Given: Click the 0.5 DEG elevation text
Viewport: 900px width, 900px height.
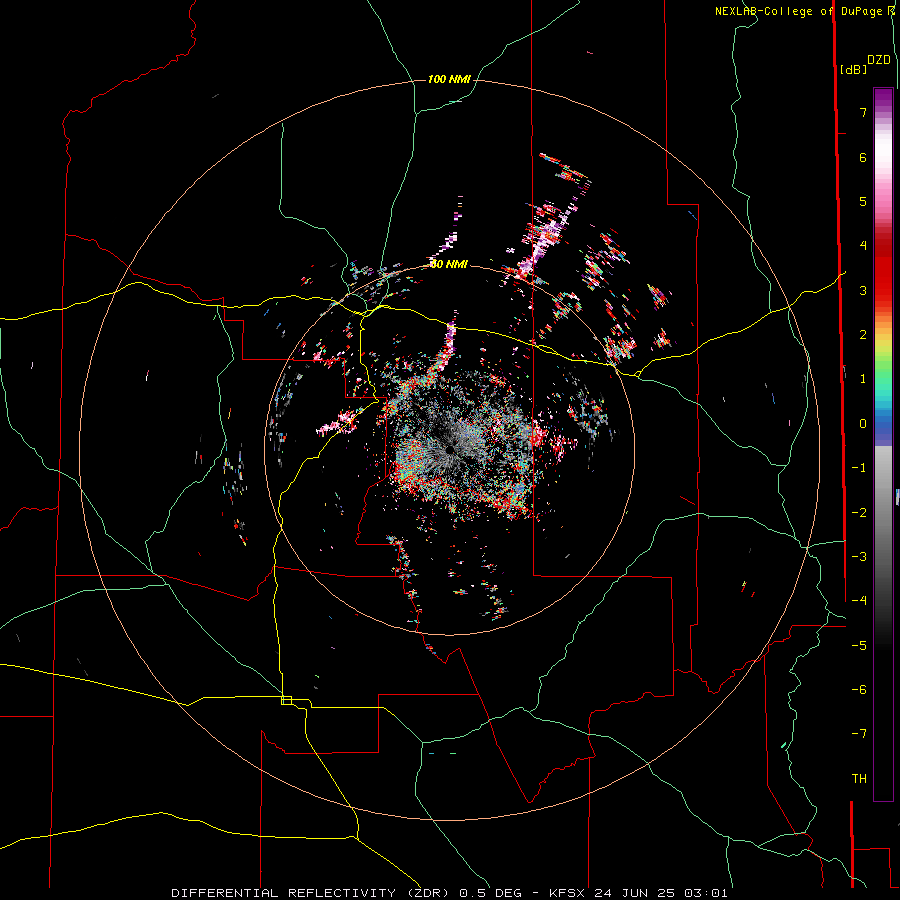Looking at the screenshot, I should point(488,893).
